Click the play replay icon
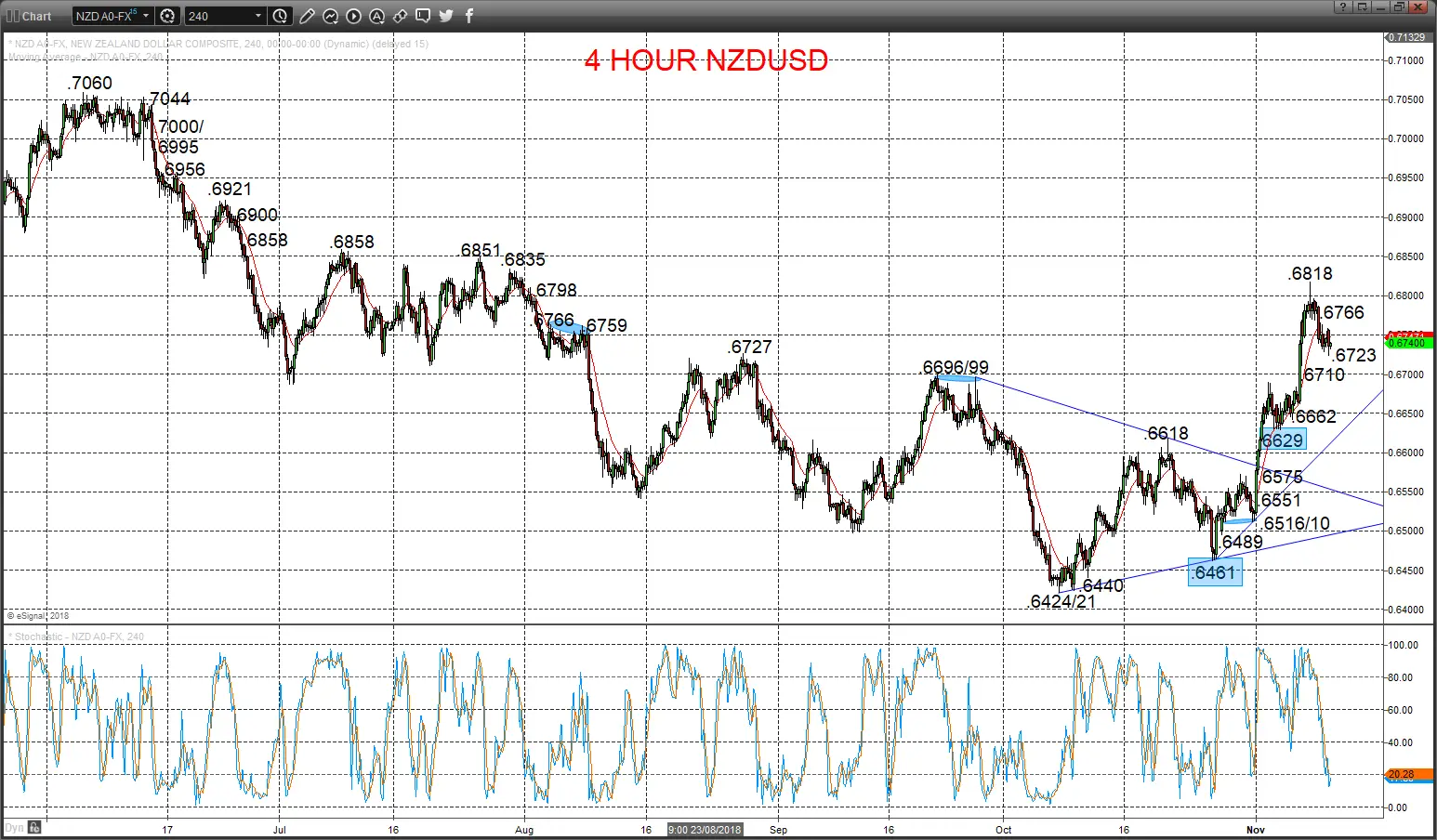Viewport: 1437px width, 840px height. (354, 16)
